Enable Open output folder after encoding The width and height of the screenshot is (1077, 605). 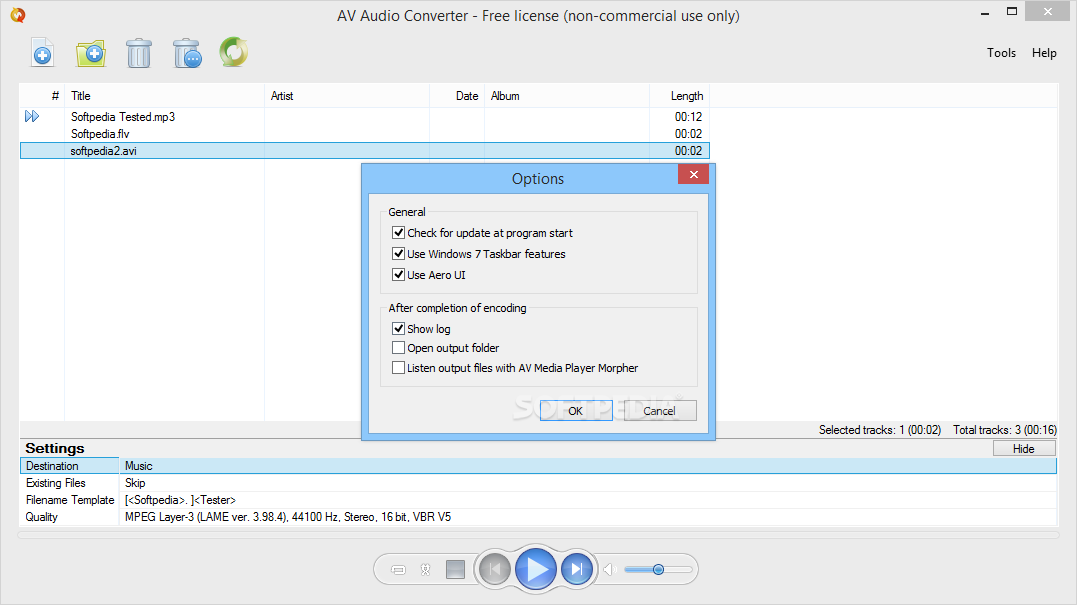pos(398,347)
